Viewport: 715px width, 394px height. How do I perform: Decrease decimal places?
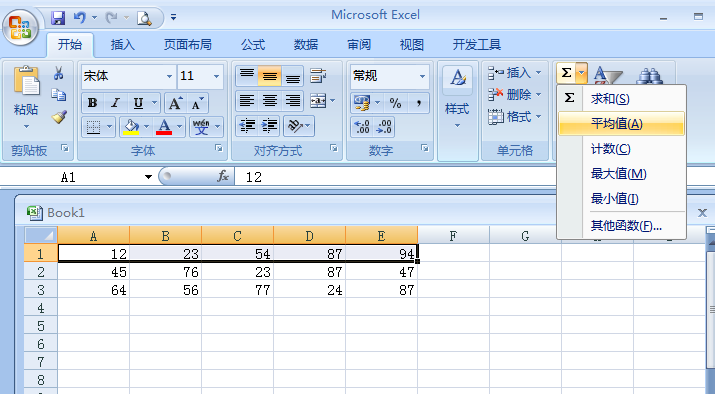pyautogui.click(x=384, y=127)
